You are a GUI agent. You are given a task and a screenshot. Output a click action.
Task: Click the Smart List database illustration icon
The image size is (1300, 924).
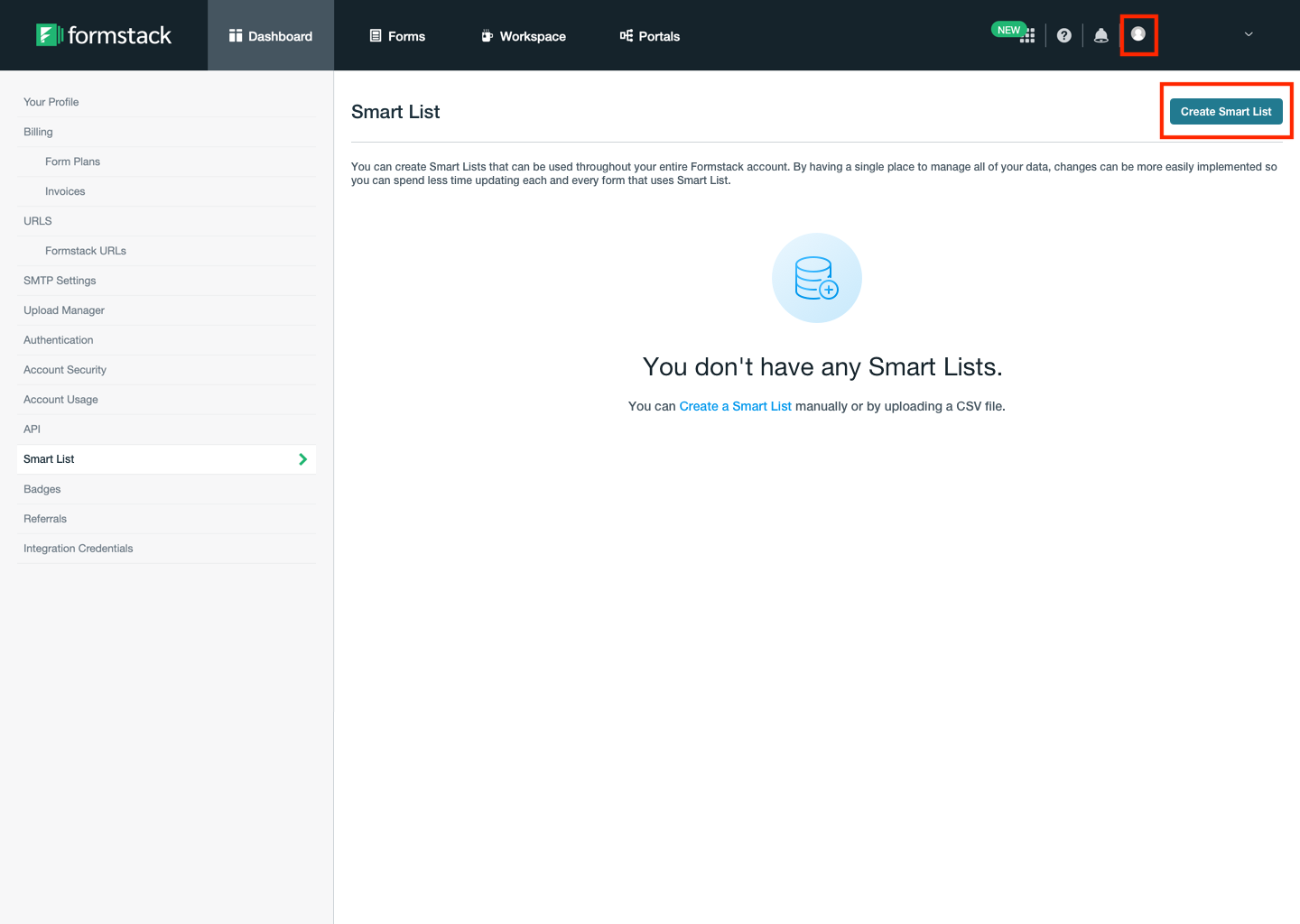[x=816, y=278]
